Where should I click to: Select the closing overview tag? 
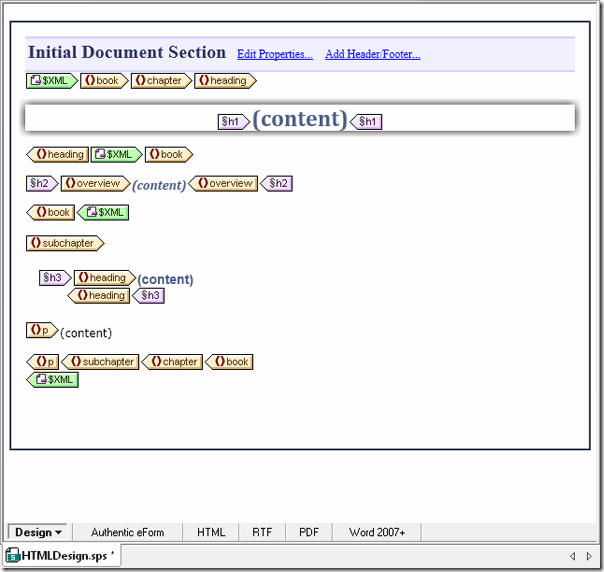click(x=223, y=183)
